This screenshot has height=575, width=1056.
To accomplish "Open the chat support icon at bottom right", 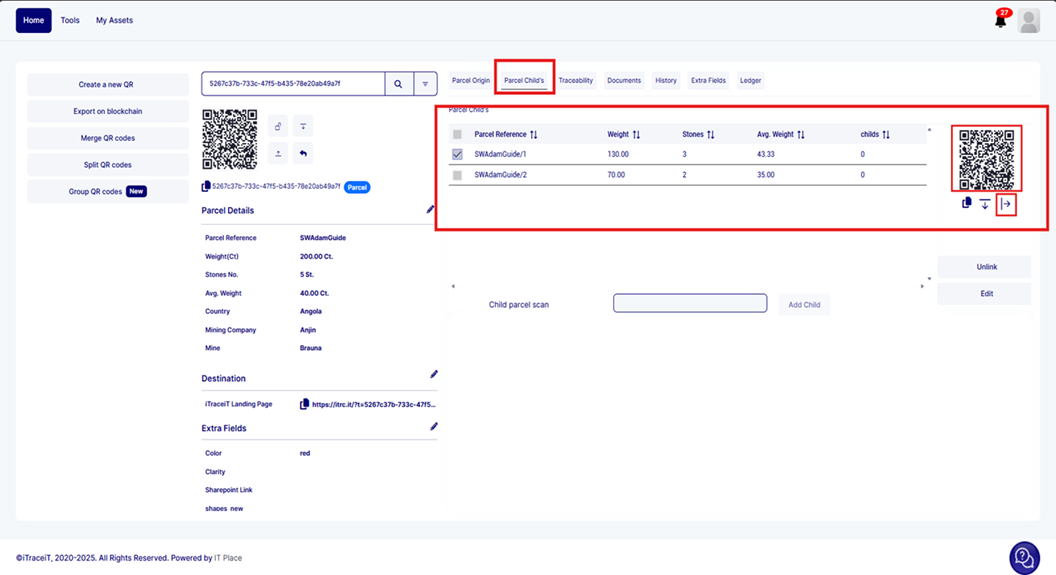I will click(x=1023, y=557).
